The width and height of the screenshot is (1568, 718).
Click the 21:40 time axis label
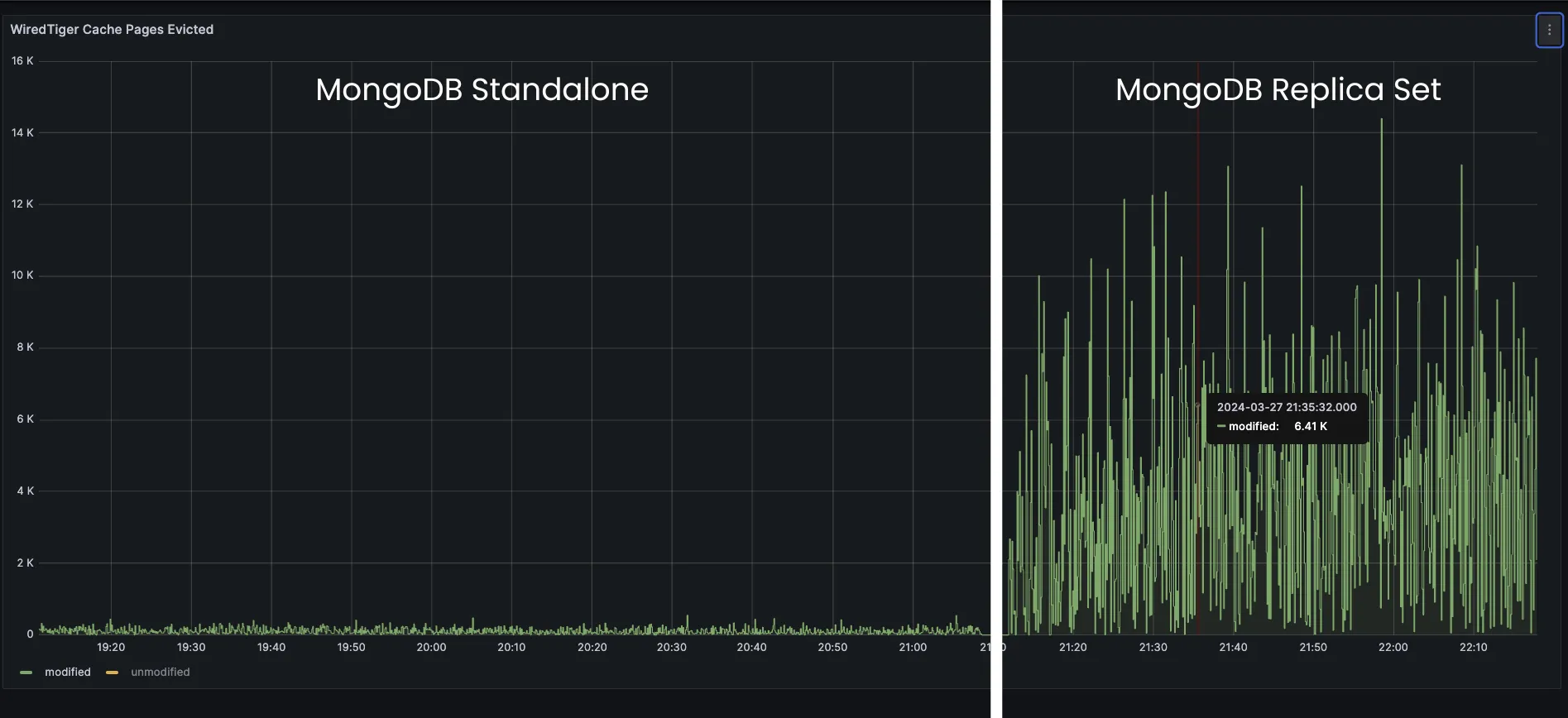point(1233,647)
